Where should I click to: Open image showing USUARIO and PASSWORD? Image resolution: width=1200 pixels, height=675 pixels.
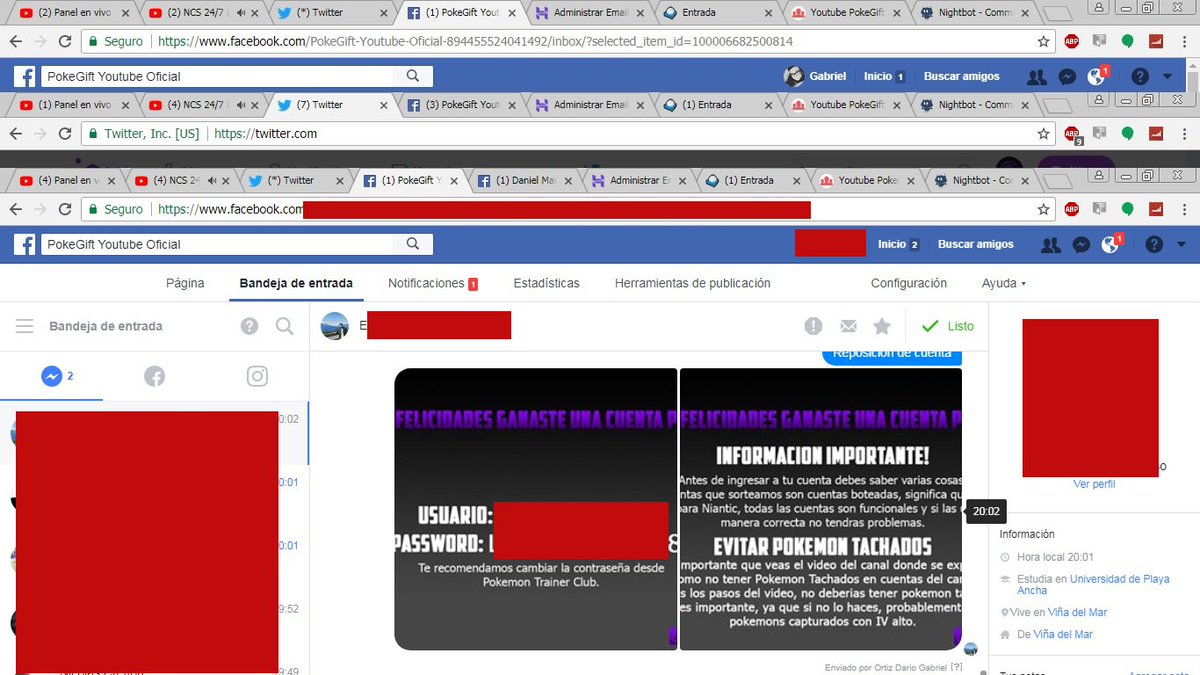click(x=535, y=509)
